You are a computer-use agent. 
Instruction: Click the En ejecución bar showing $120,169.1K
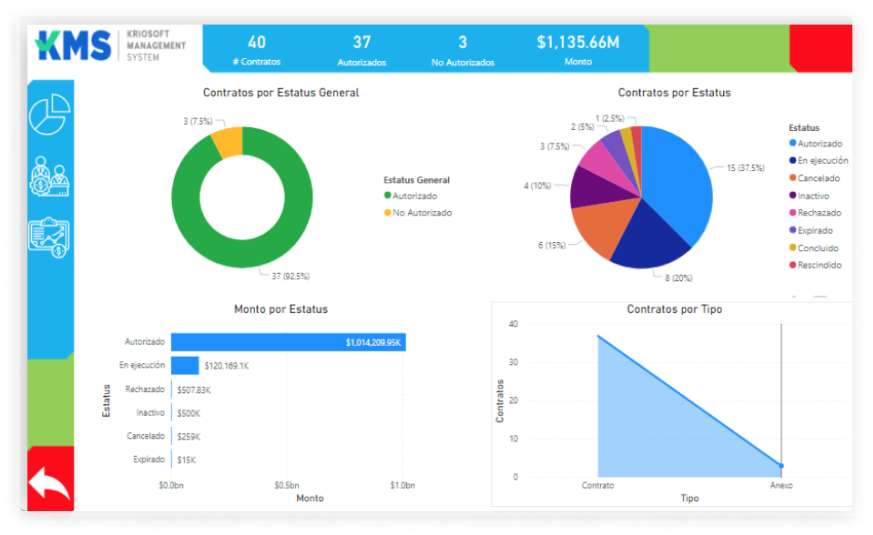click(185, 366)
